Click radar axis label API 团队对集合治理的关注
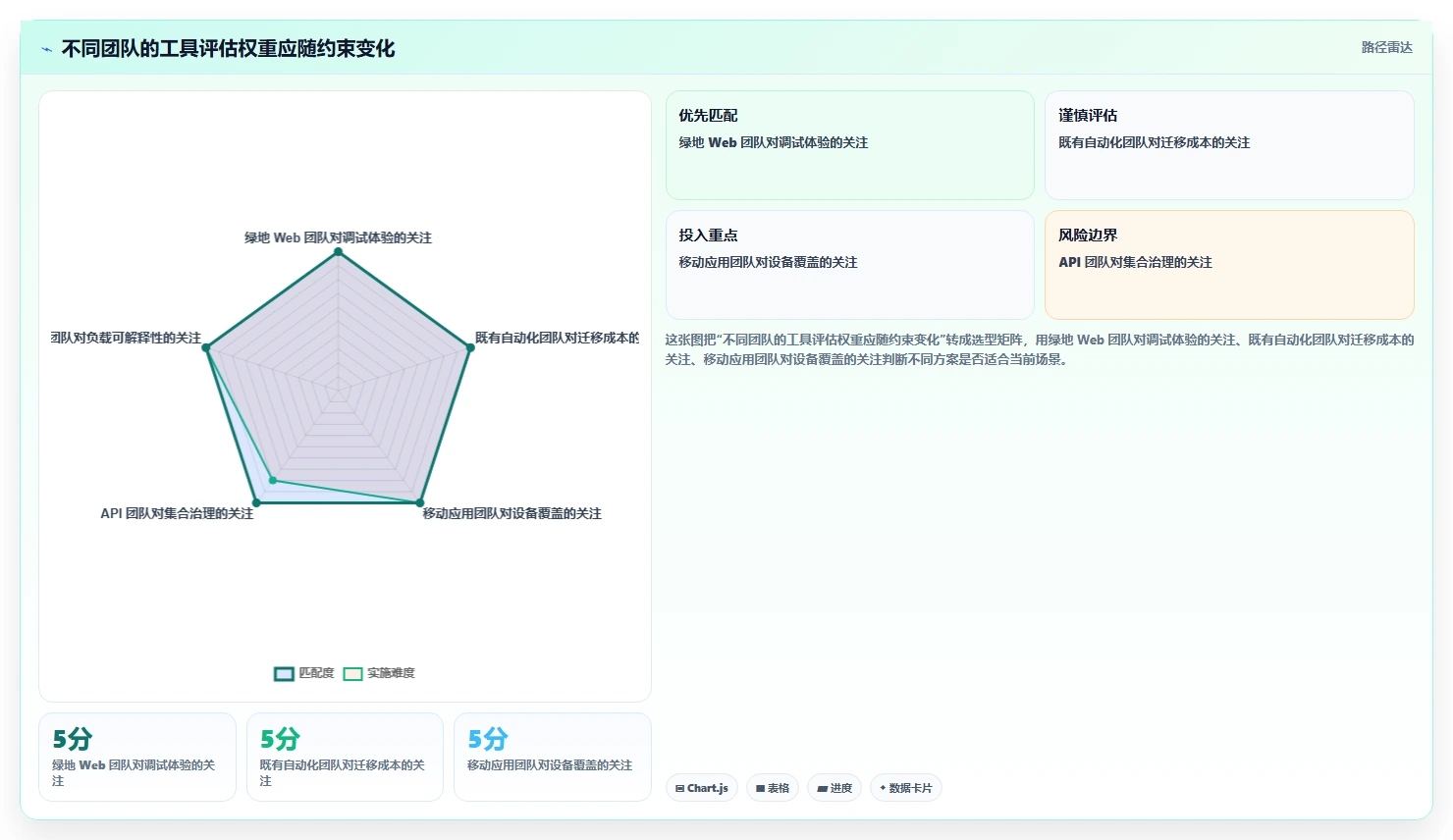This screenshot has width=1453, height=840. click(177, 513)
